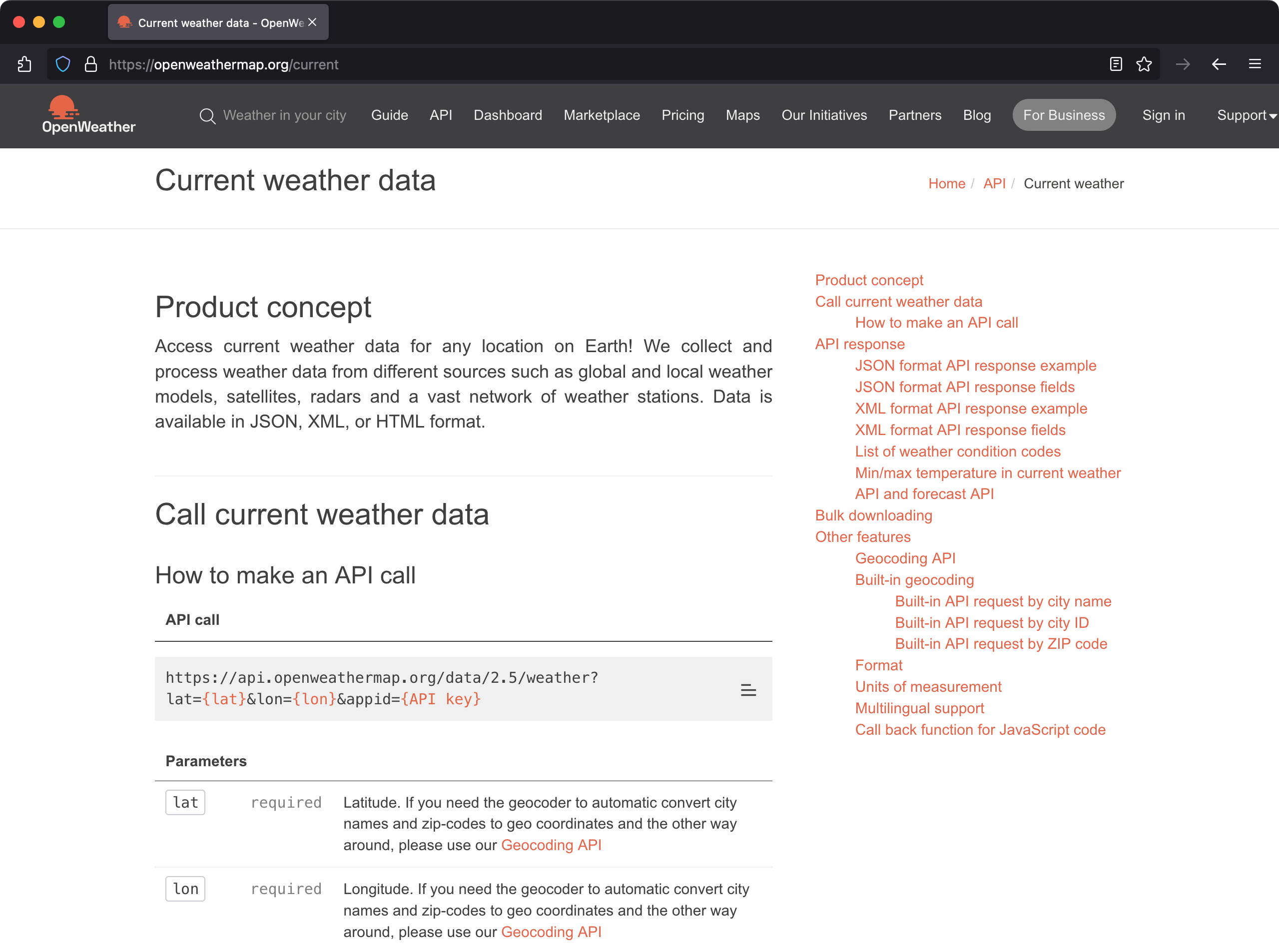Click the OpenWeather logo
This screenshot has width=1279, height=952.
point(88,115)
